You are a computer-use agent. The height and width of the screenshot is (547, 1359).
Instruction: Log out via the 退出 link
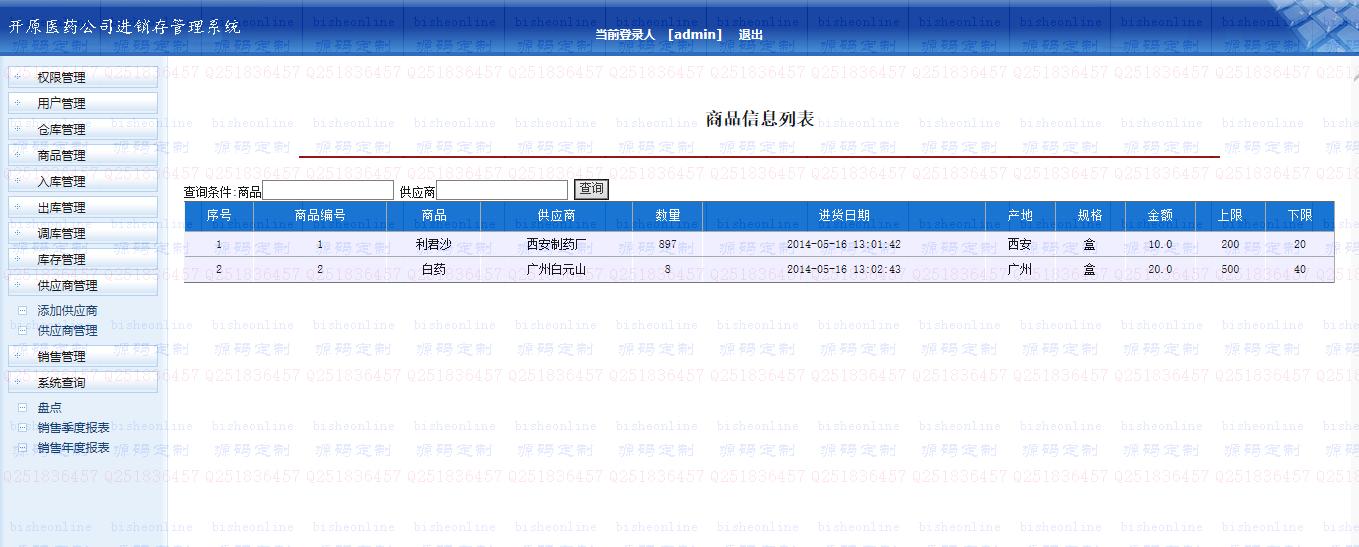750,35
